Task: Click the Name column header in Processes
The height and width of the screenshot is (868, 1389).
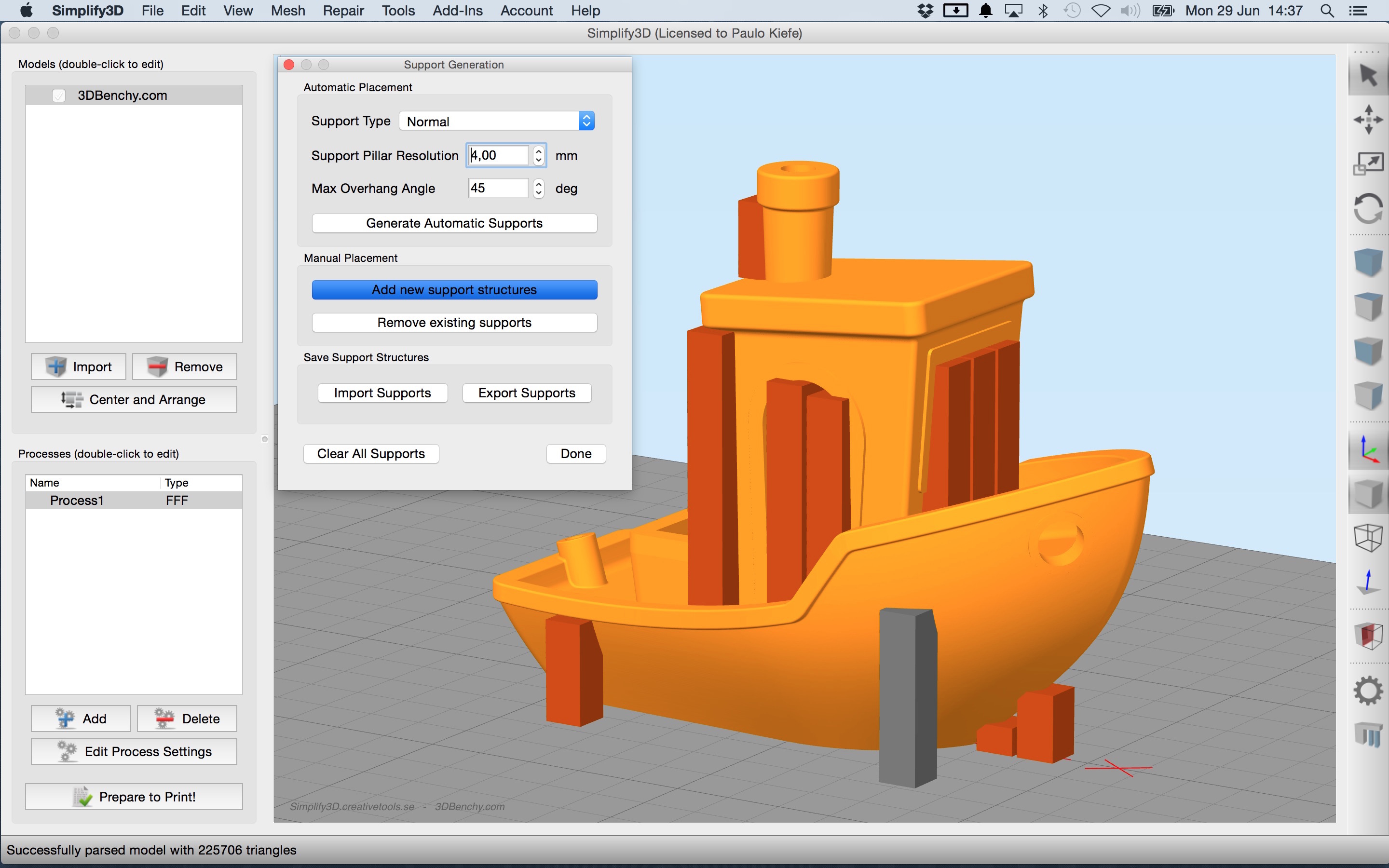Action: [93, 483]
